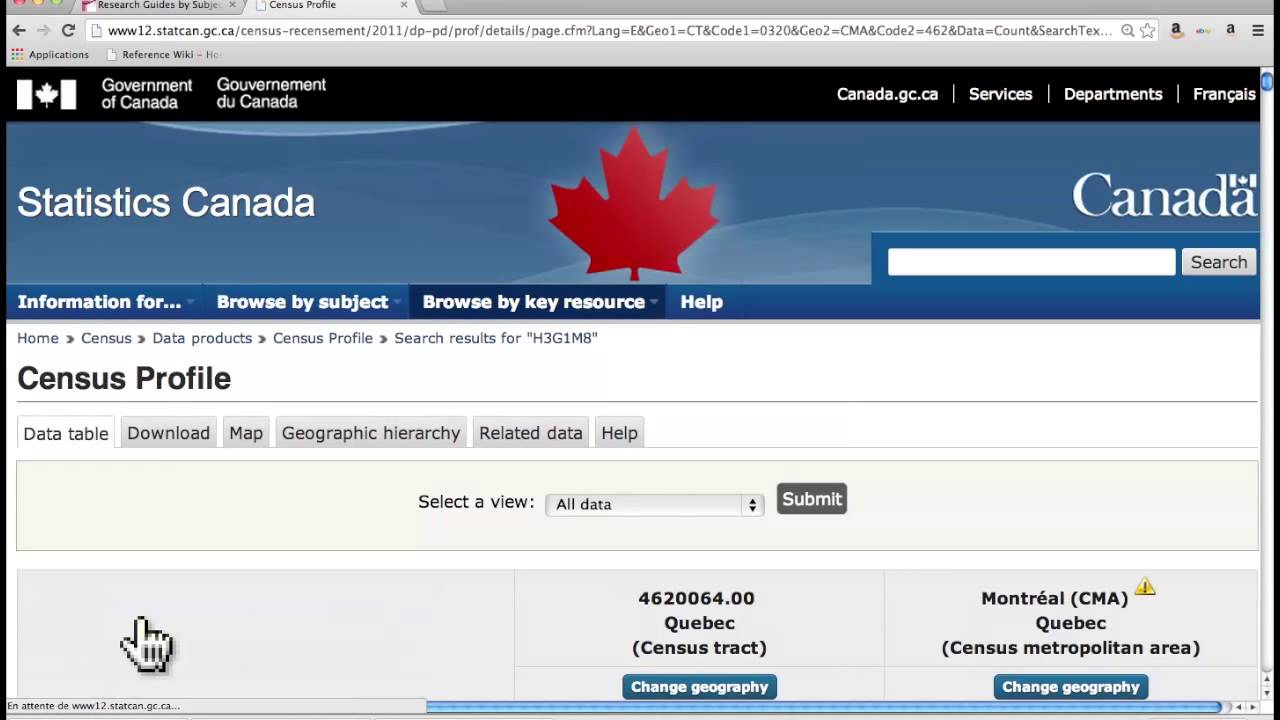Select the Data table tab

click(x=66, y=433)
